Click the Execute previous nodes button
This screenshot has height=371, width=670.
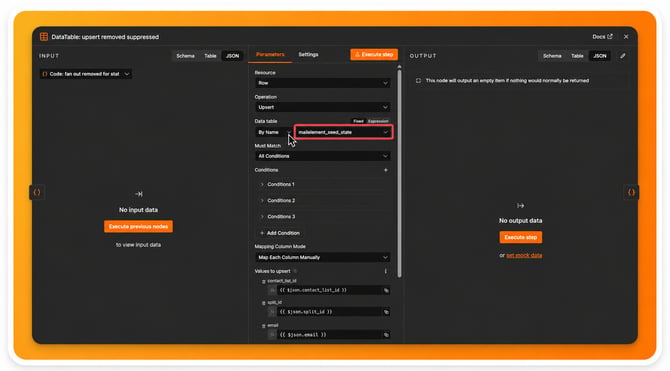point(138,227)
